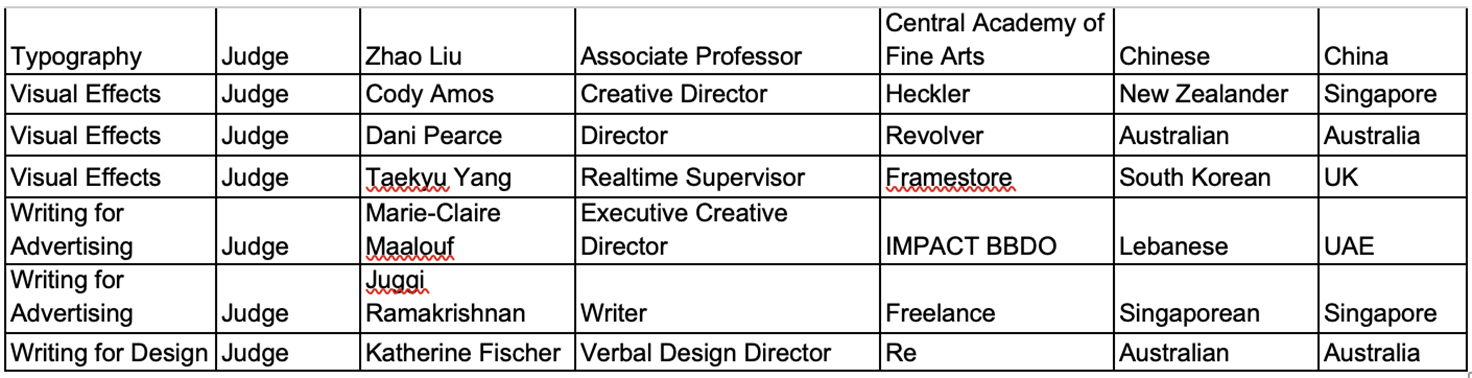Select the Cody Amos cell
1472x378 pixels.
[467, 94]
